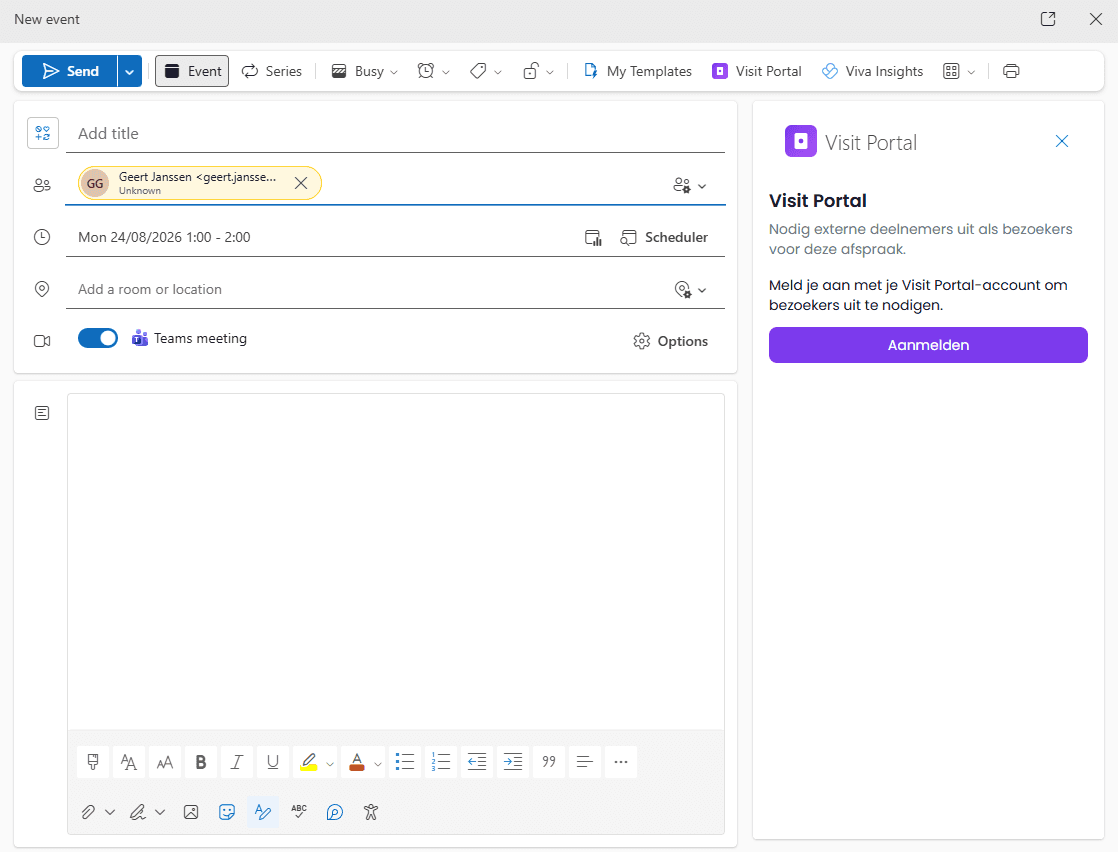The width and height of the screenshot is (1118, 852).
Task: Switch to Series recurrence
Action: pyautogui.click(x=272, y=71)
